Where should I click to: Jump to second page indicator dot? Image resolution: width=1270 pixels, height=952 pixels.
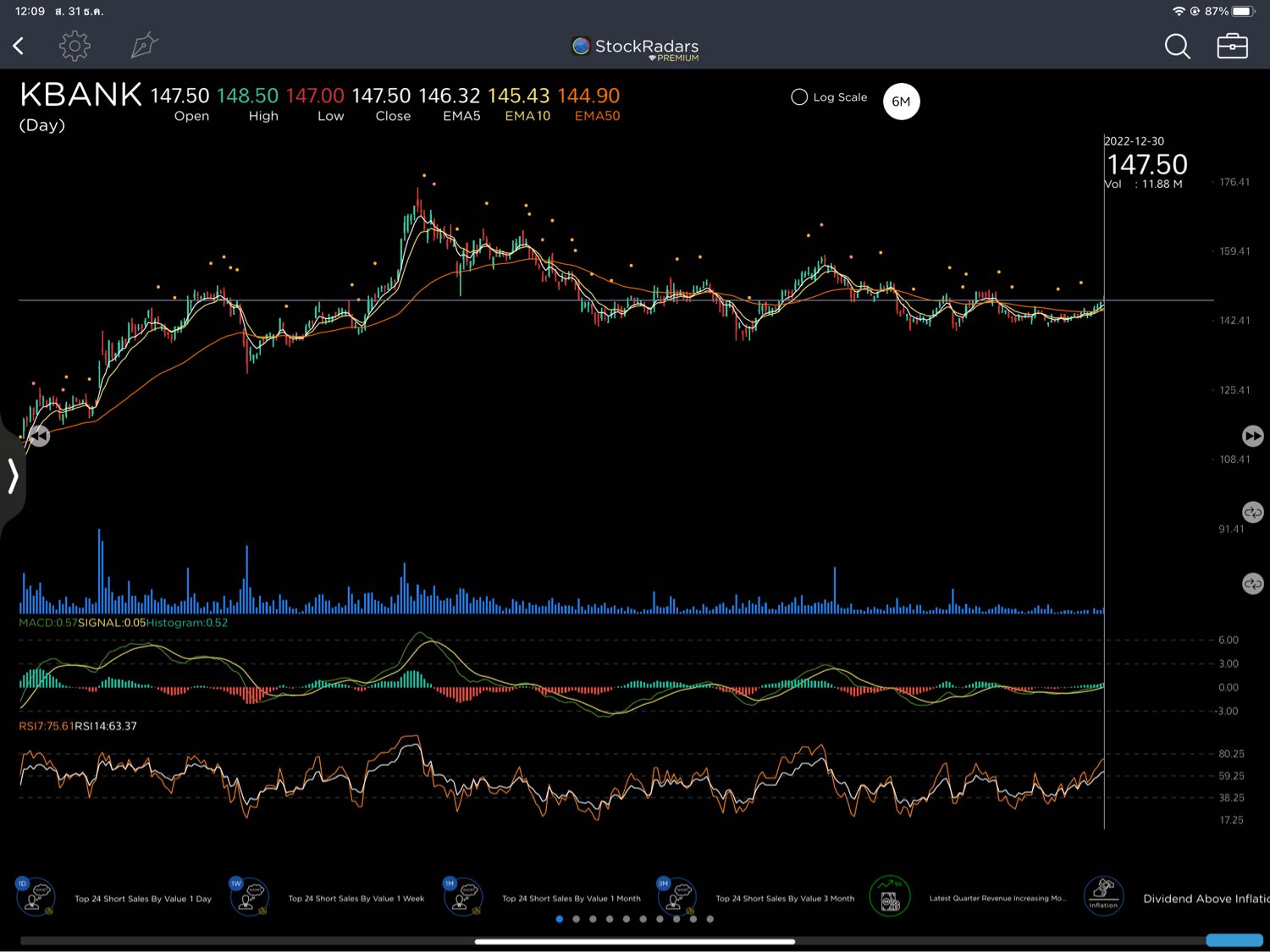pos(576,919)
